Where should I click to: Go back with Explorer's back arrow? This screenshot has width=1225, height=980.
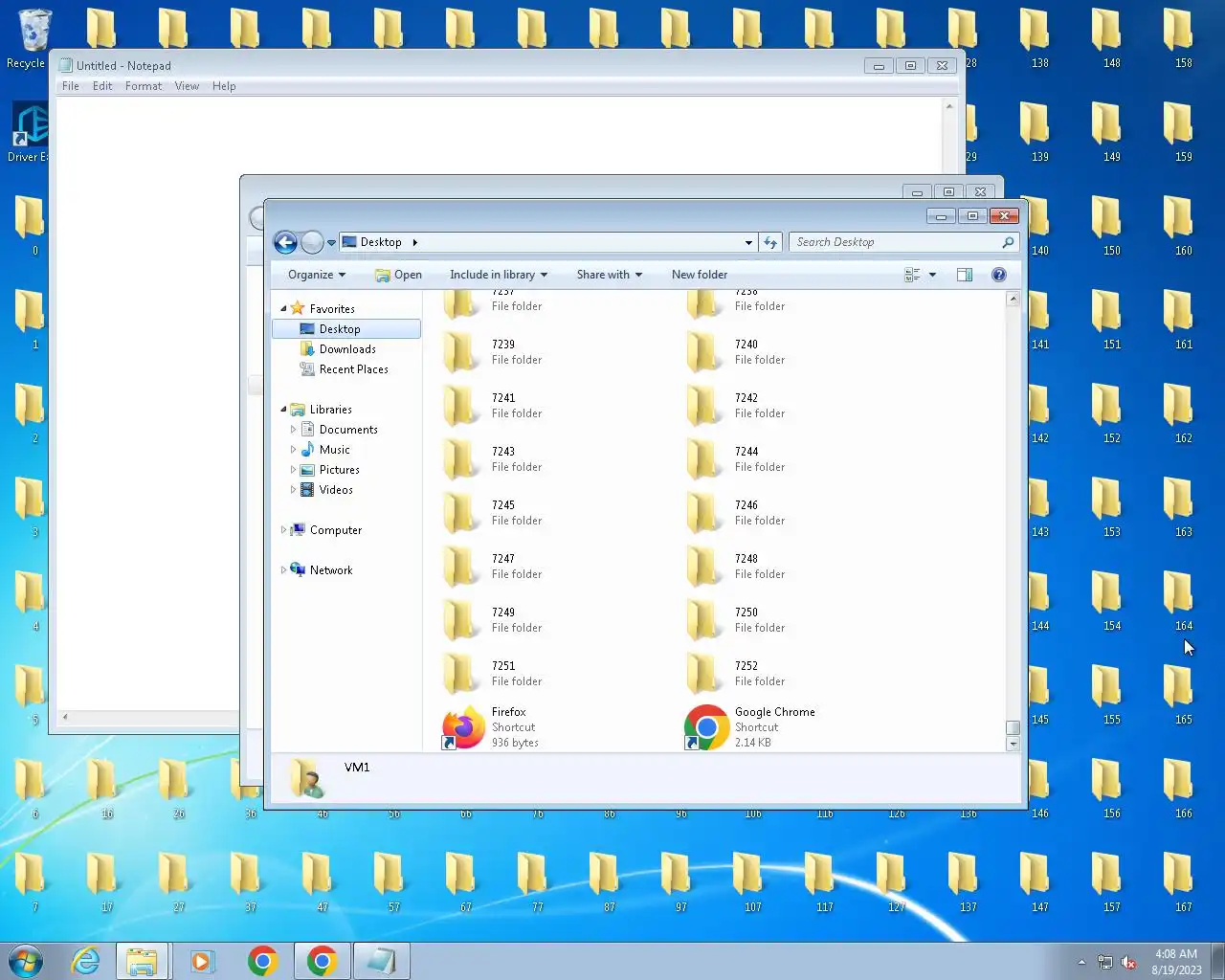[x=285, y=242]
